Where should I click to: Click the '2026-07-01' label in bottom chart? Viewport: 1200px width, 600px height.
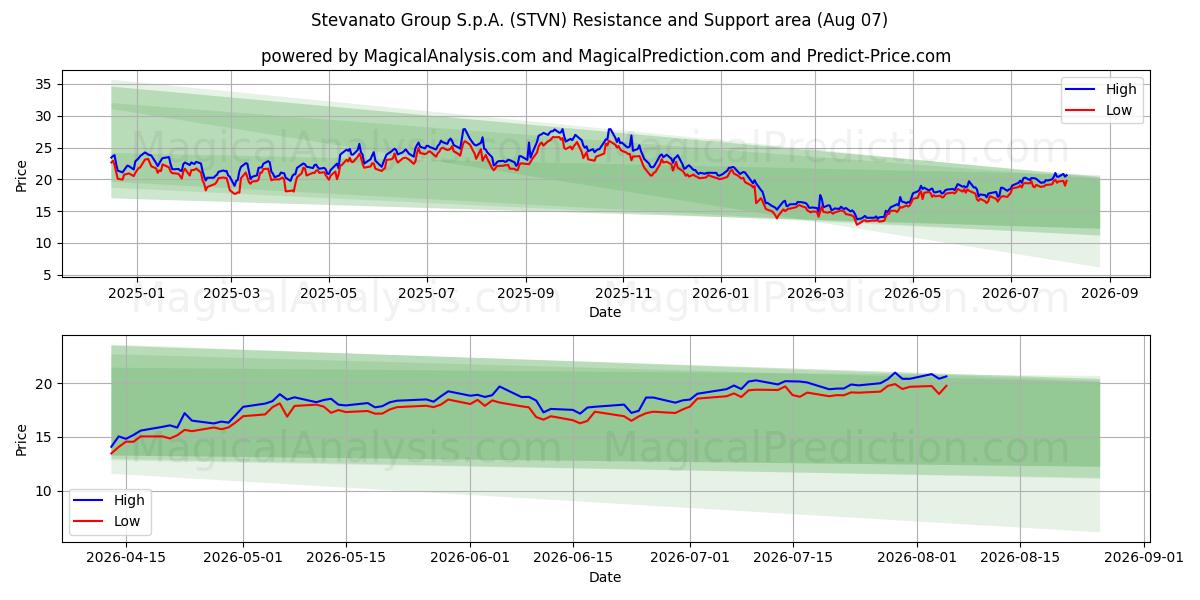click(x=692, y=557)
